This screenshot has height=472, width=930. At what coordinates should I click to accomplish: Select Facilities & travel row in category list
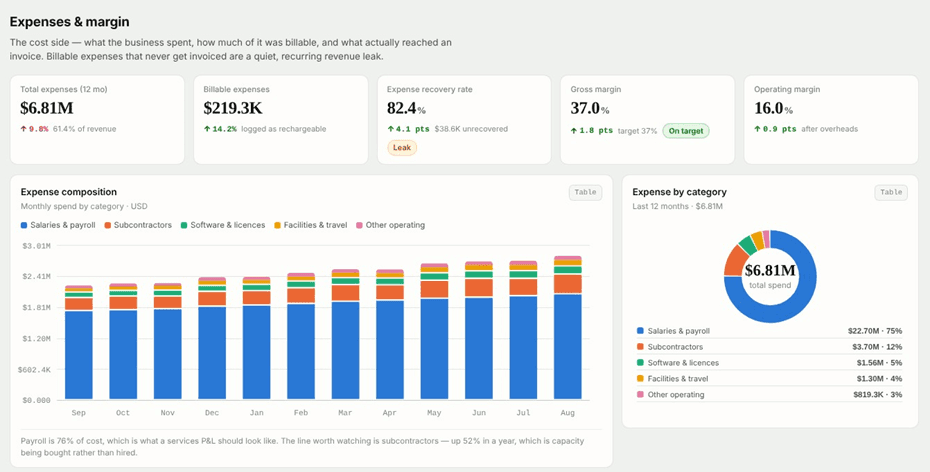[x=769, y=379]
